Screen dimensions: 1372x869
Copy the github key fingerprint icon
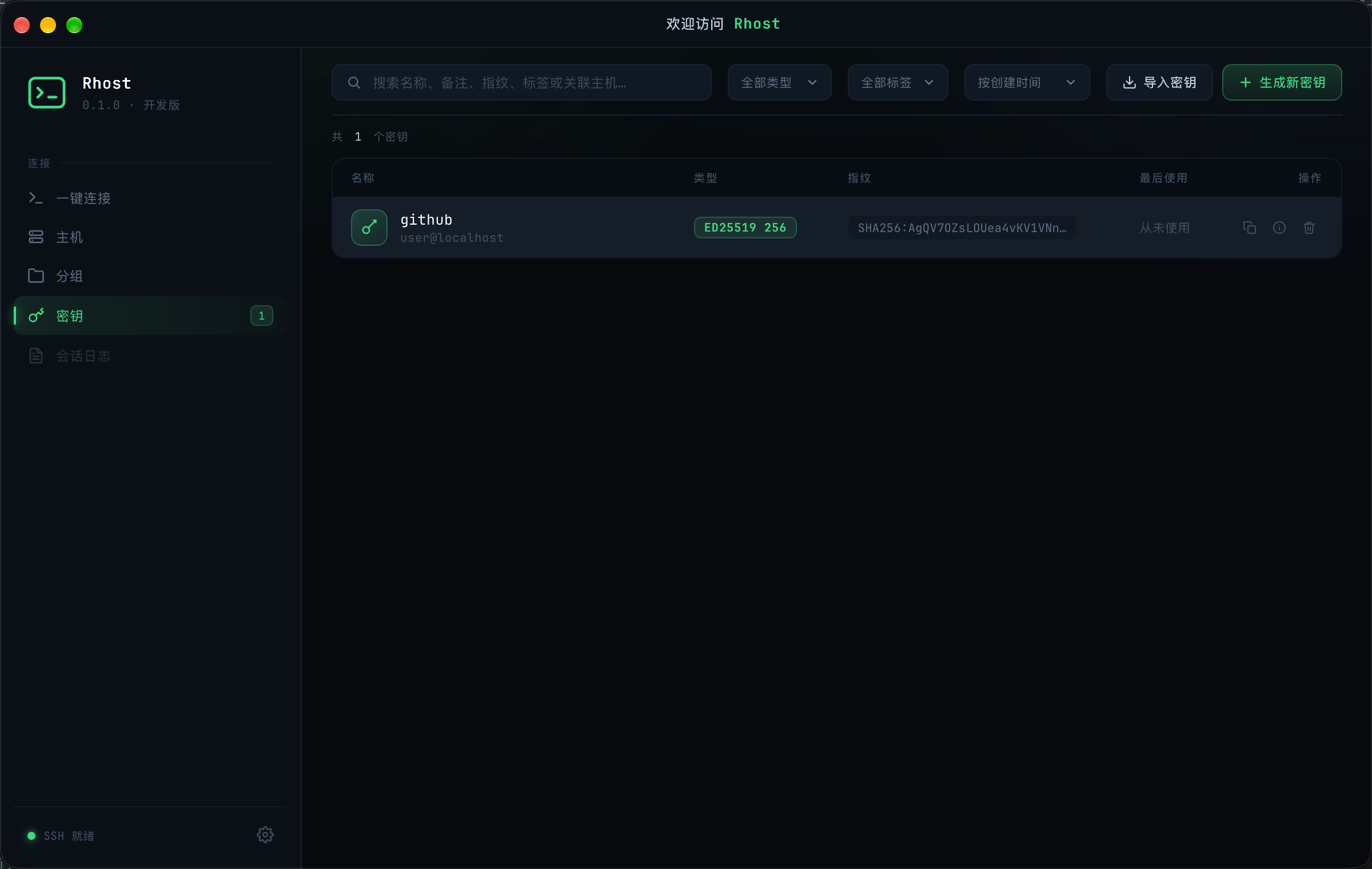(x=1249, y=228)
